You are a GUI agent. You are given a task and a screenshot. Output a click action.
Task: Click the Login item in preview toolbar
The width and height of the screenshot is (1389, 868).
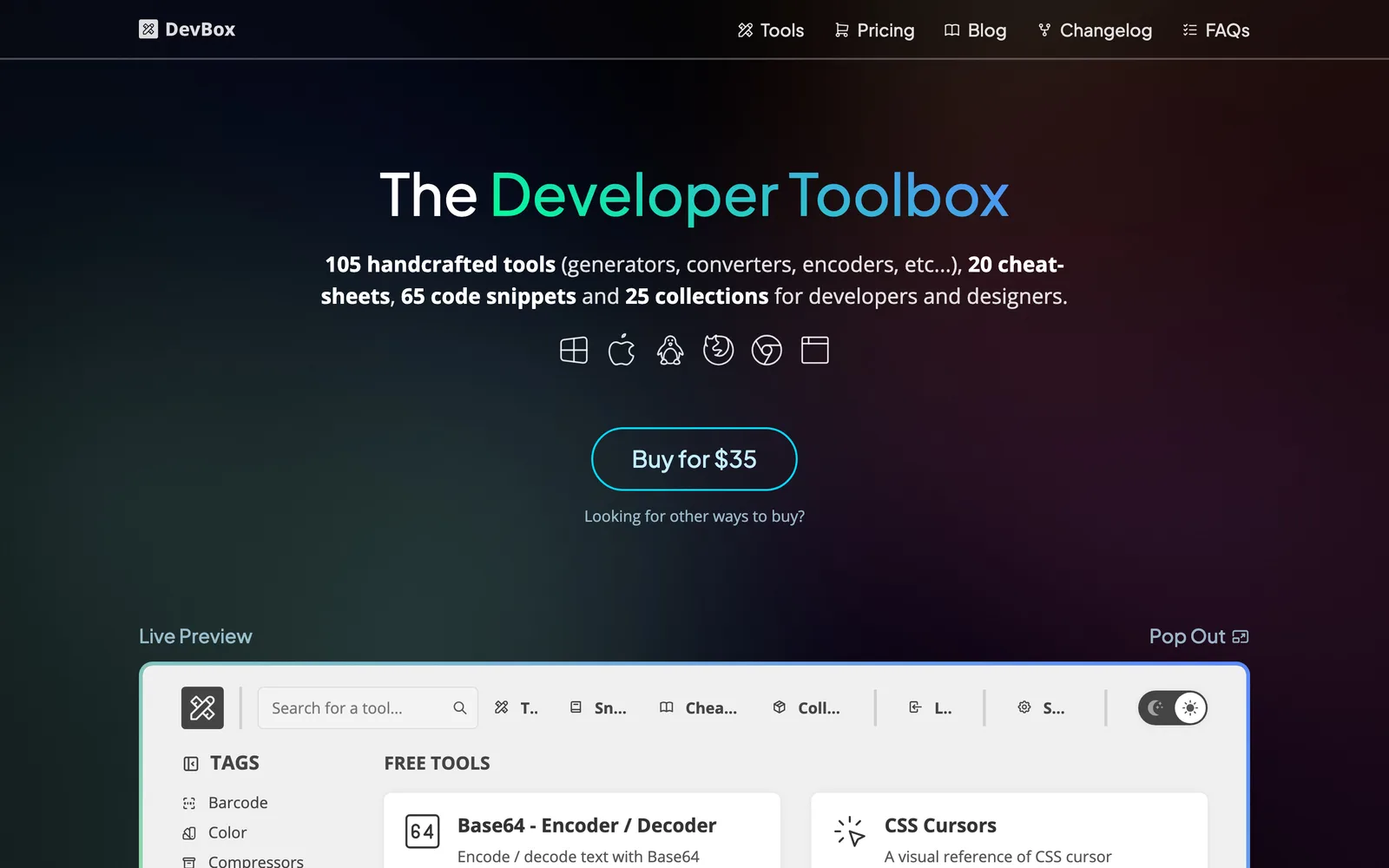point(930,708)
